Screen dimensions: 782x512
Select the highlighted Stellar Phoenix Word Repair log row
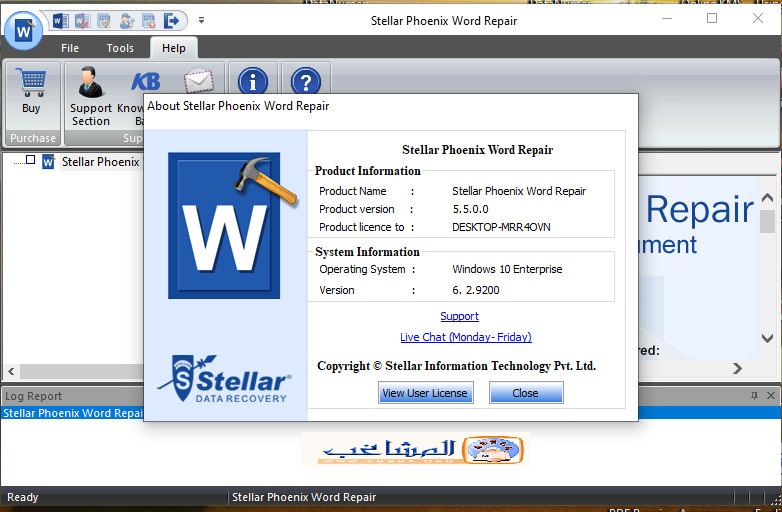[391, 413]
